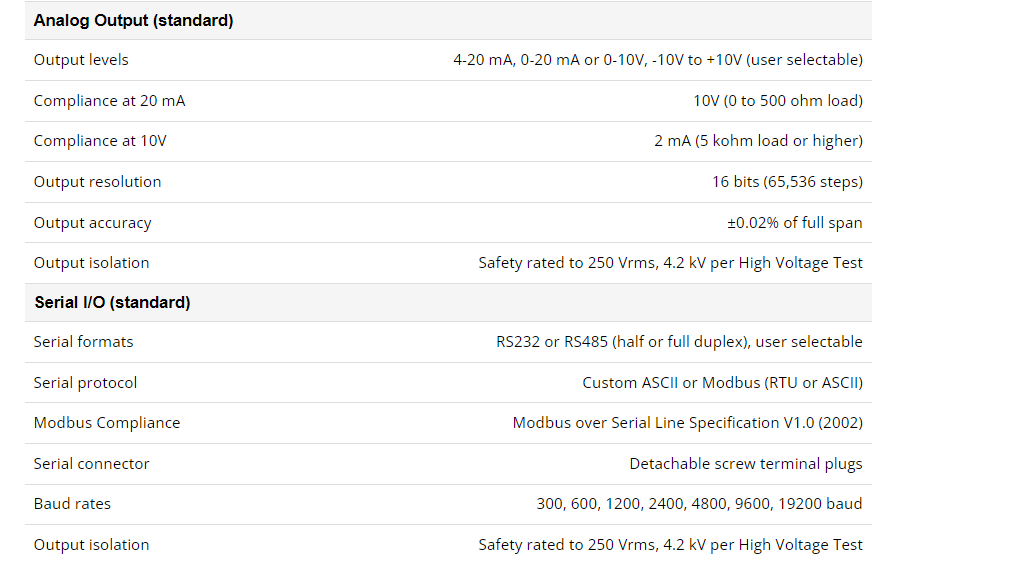Click the 2 mA (5 kohm load) value

click(758, 141)
